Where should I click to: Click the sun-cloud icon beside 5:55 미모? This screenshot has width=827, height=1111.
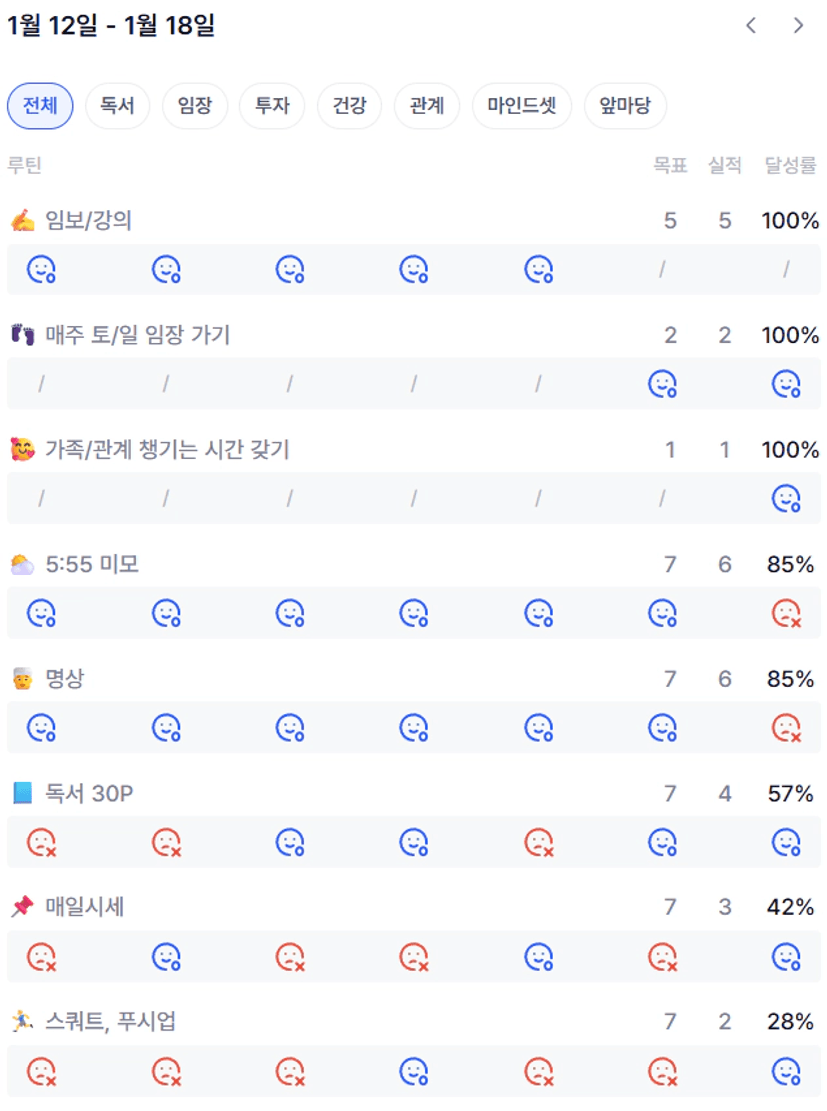(x=22, y=565)
